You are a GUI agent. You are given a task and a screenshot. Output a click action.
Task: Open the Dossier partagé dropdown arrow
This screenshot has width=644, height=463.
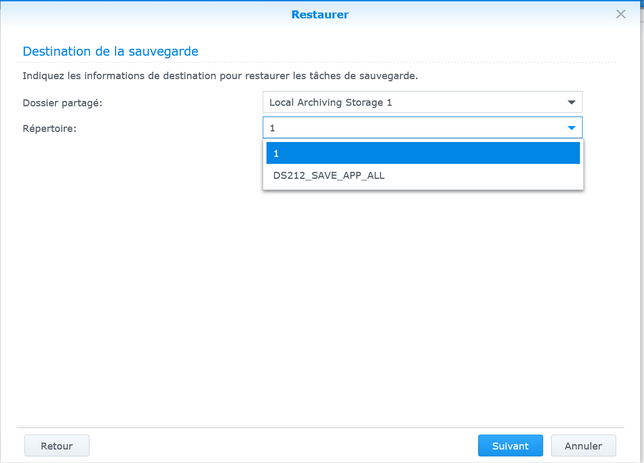571,102
